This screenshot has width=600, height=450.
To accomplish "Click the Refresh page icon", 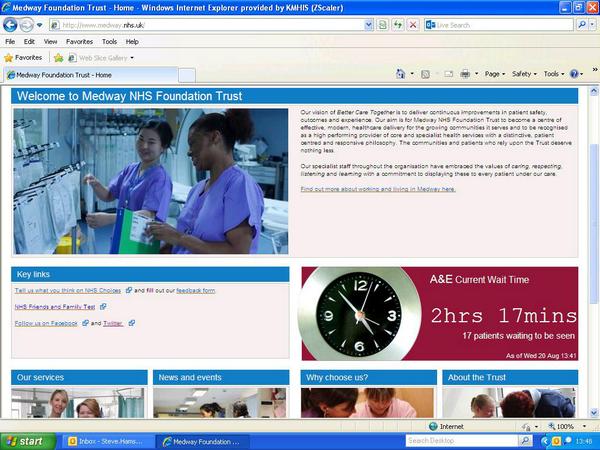I will 398,25.
